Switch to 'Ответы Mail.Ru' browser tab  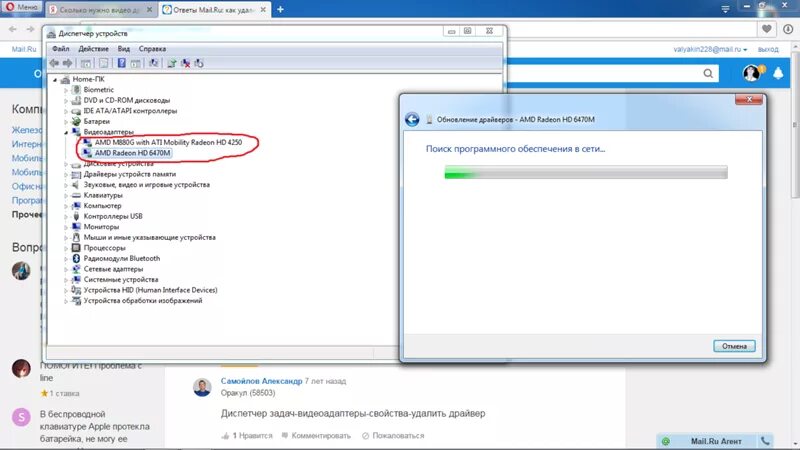point(215,9)
